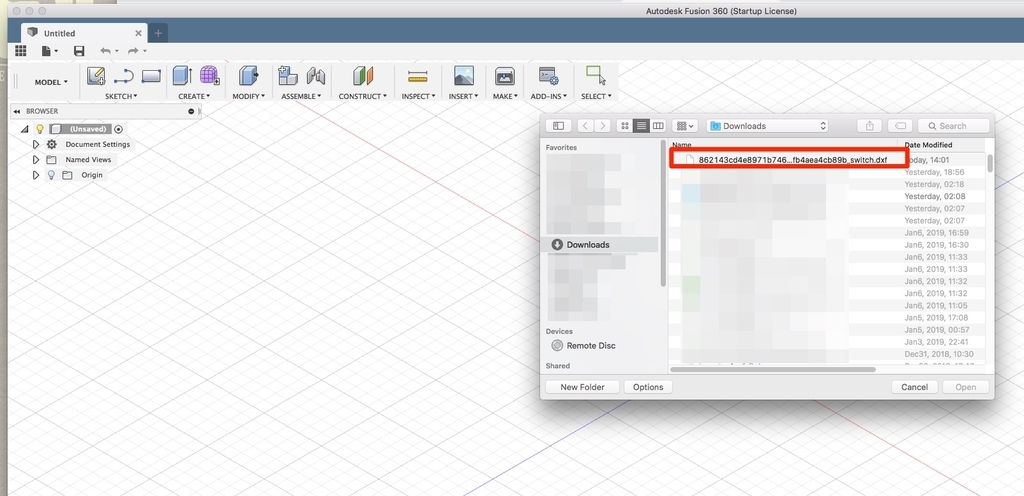
Task: Expand the Document Settings tree node
Action: tap(36, 144)
